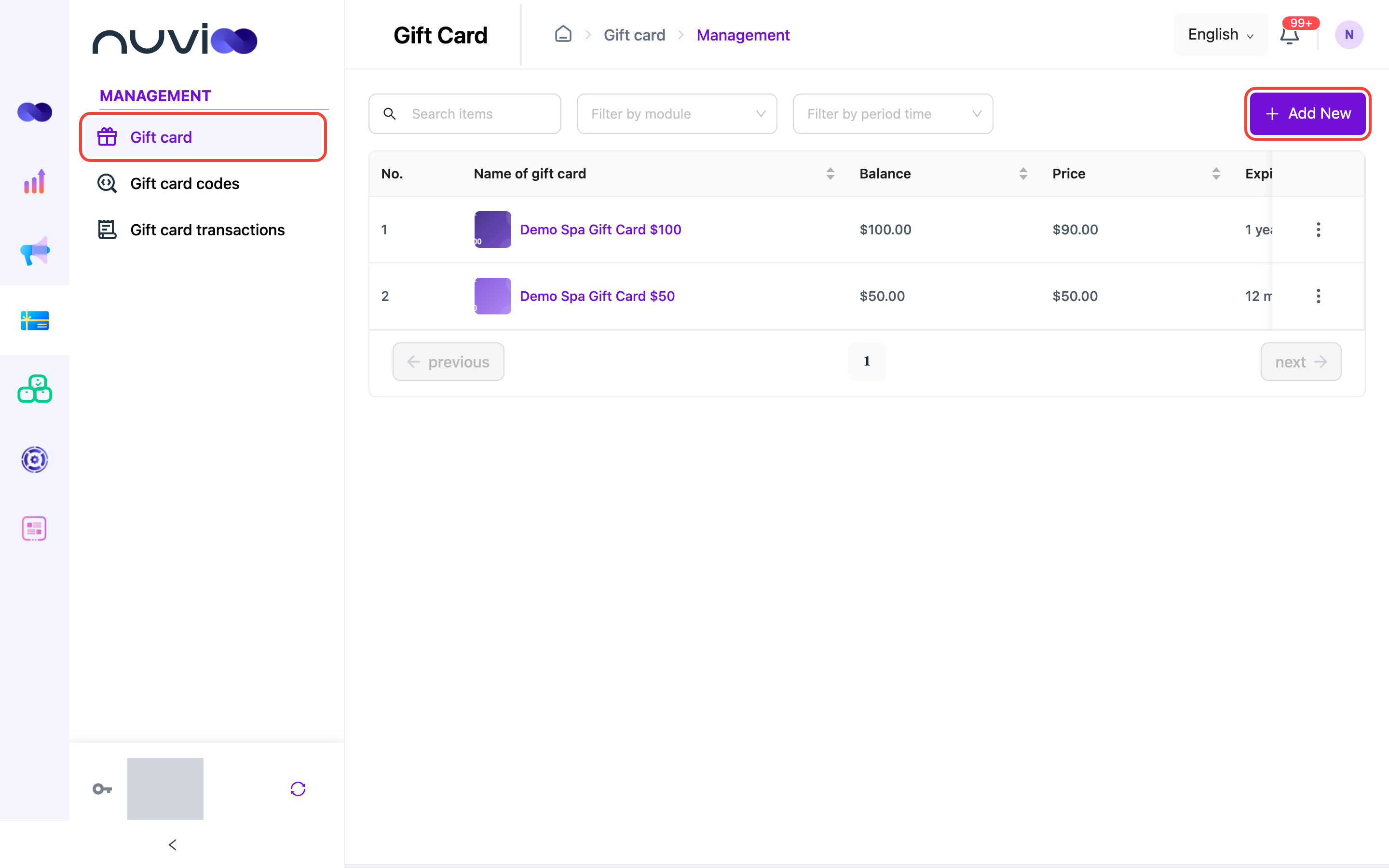Open actions menu for Demo Spa Gift Card $50
The height and width of the screenshot is (868, 1389).
point(1319,296)
